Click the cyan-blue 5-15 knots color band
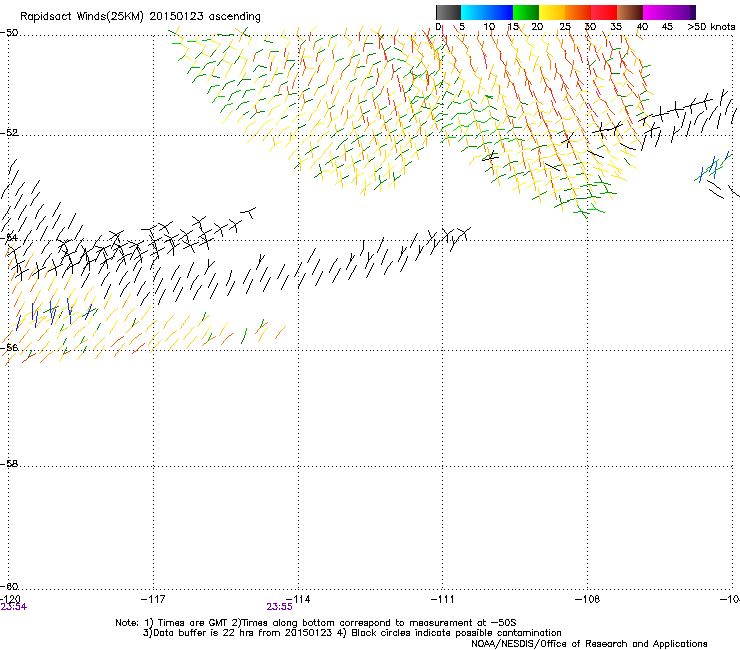 tap(487, 12)
